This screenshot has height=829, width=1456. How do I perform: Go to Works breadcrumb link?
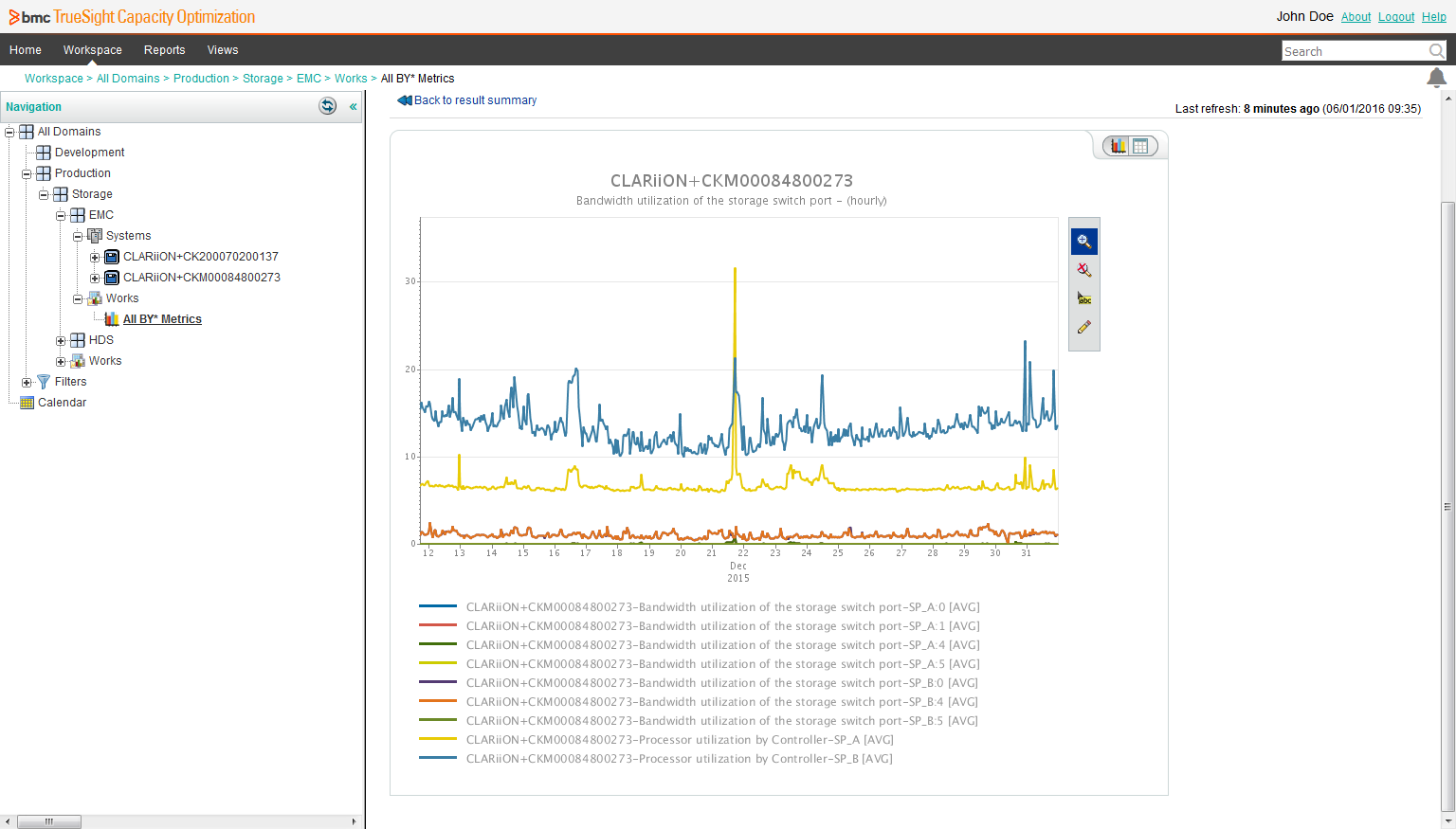click(x=351, y=79)
